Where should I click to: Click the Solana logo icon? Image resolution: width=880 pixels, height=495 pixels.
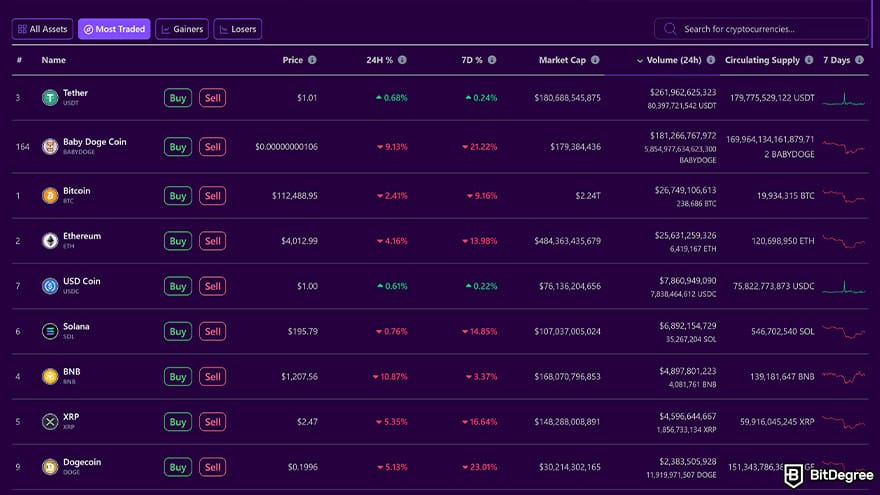tap(50, 331)
